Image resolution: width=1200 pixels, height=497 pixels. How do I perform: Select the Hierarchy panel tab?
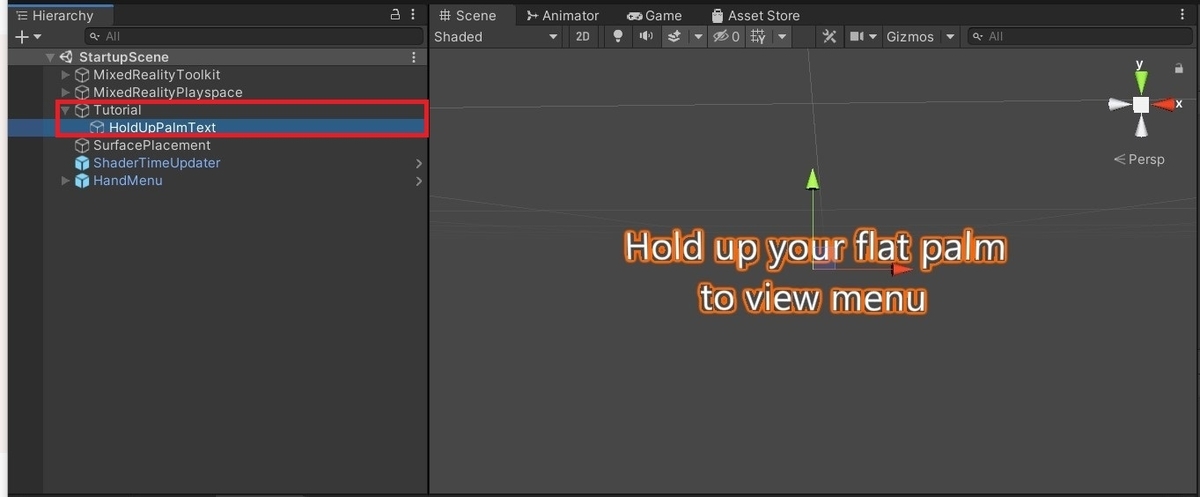62,15
